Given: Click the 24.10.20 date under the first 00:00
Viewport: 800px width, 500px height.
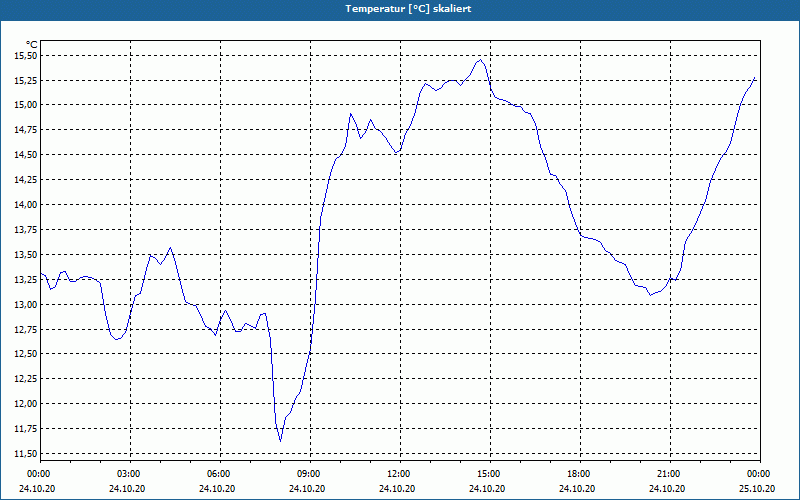Looking at the screenshot, I should [37, 488].
